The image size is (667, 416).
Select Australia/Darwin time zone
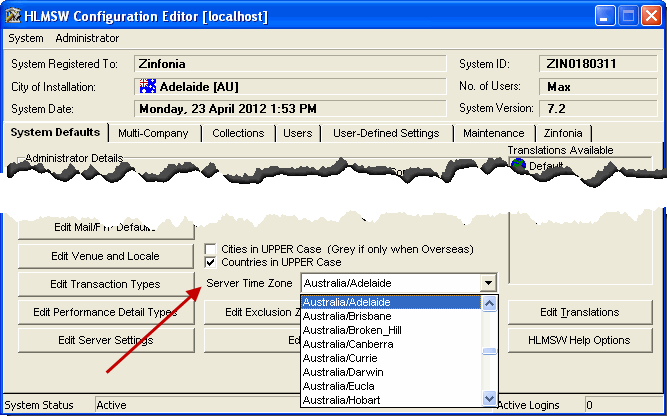(391, 372)
